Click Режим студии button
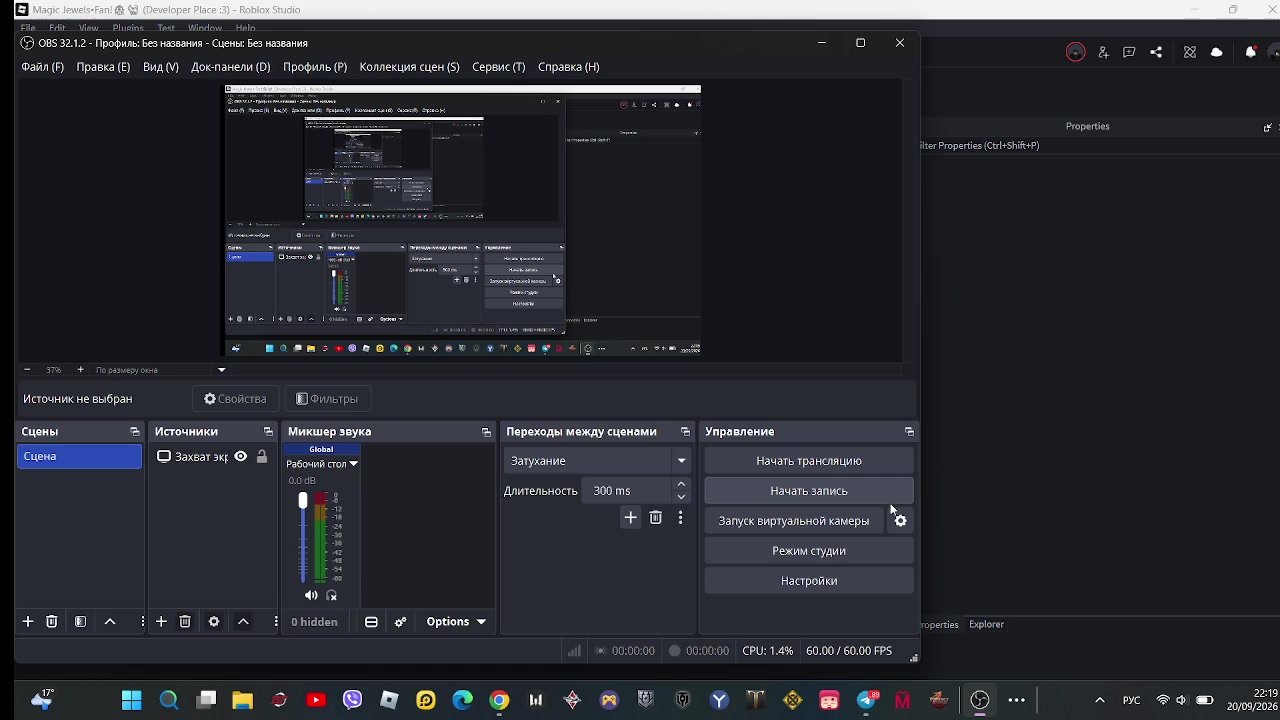Screen dimensions: 1280x720 [809, 551]
